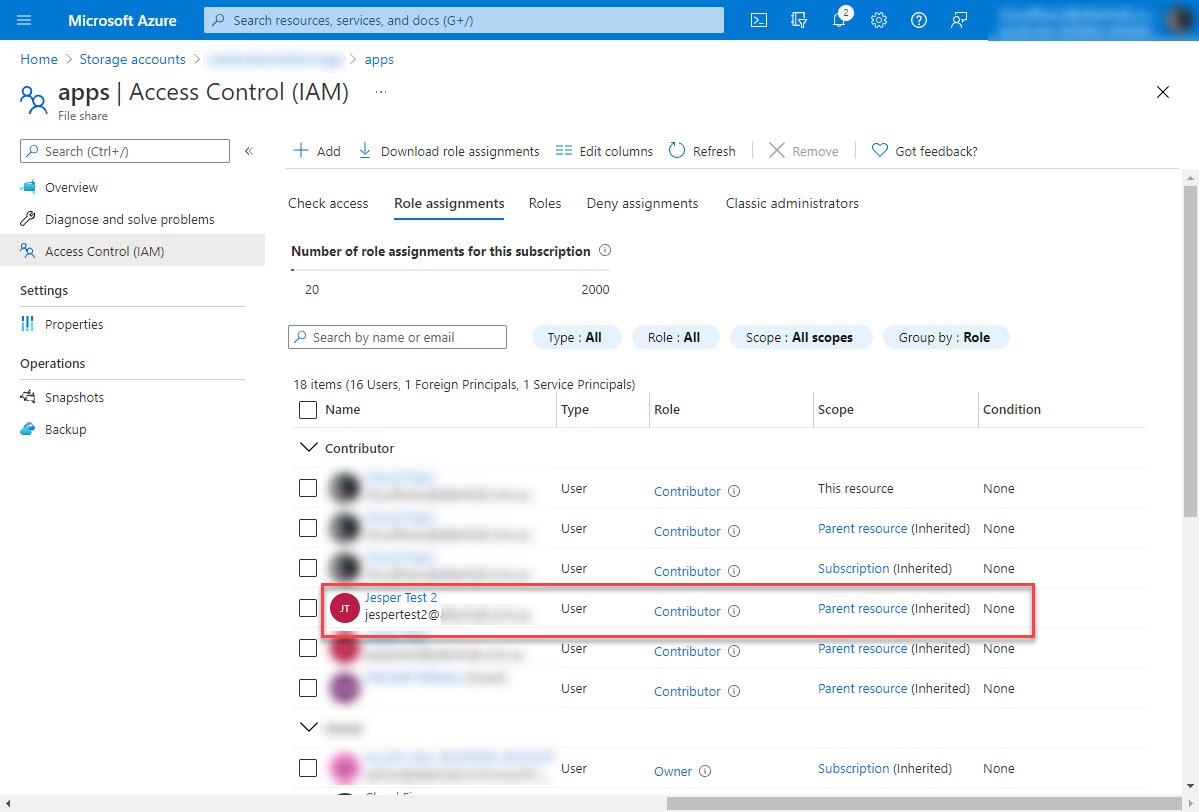Click the left menu Search (Ctrl+/) field
The height and width of the screenshot is (812, 1199).
(125, 151)
